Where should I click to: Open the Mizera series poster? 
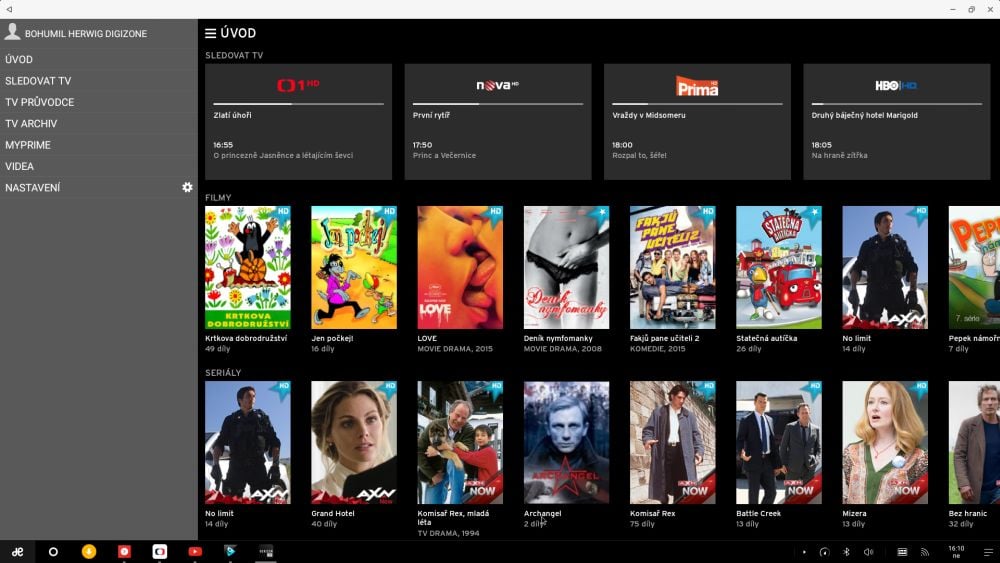(x=885, y=442)
